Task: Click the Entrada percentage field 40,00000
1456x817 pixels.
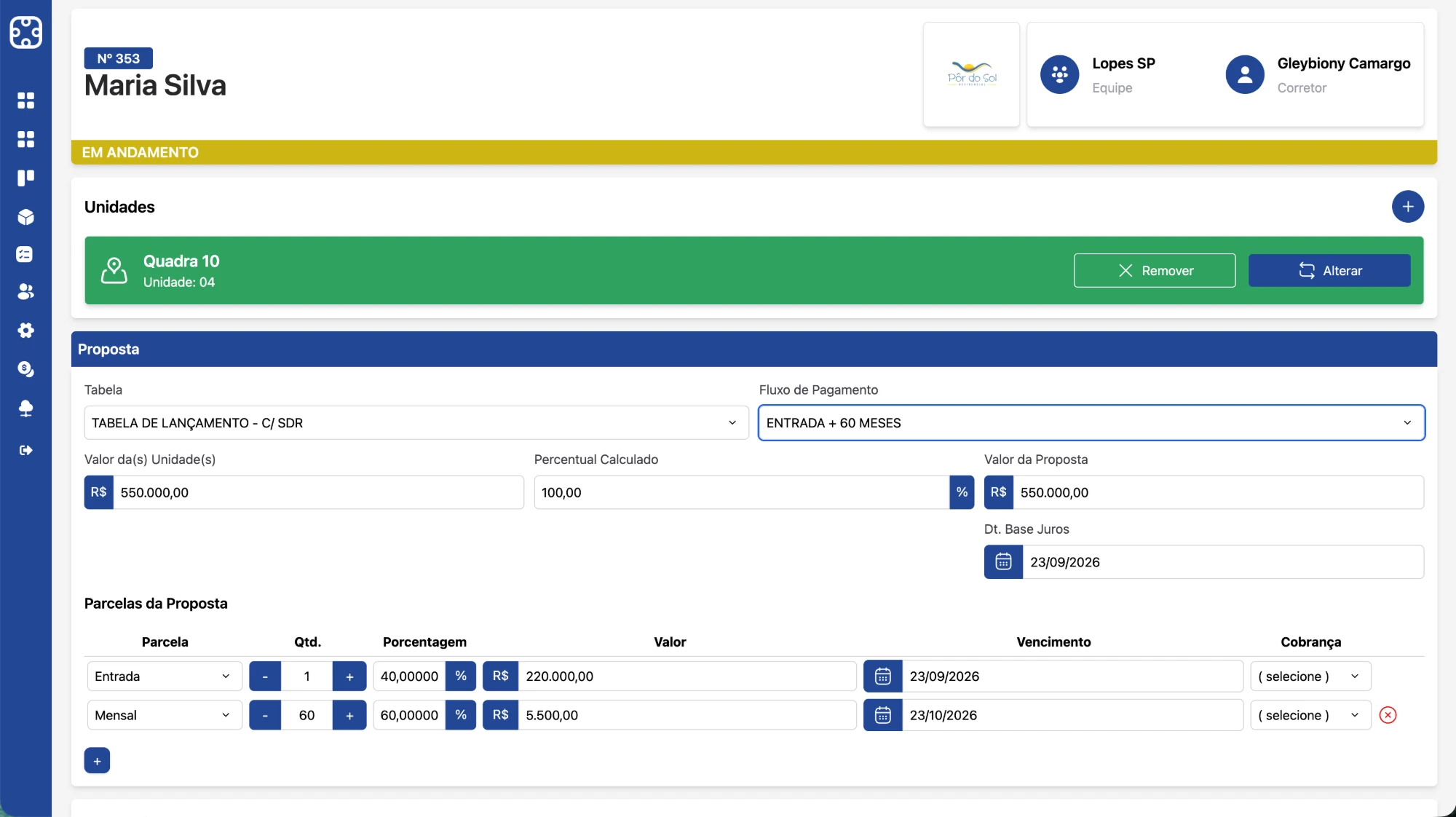Action: (x=409, y=676)
